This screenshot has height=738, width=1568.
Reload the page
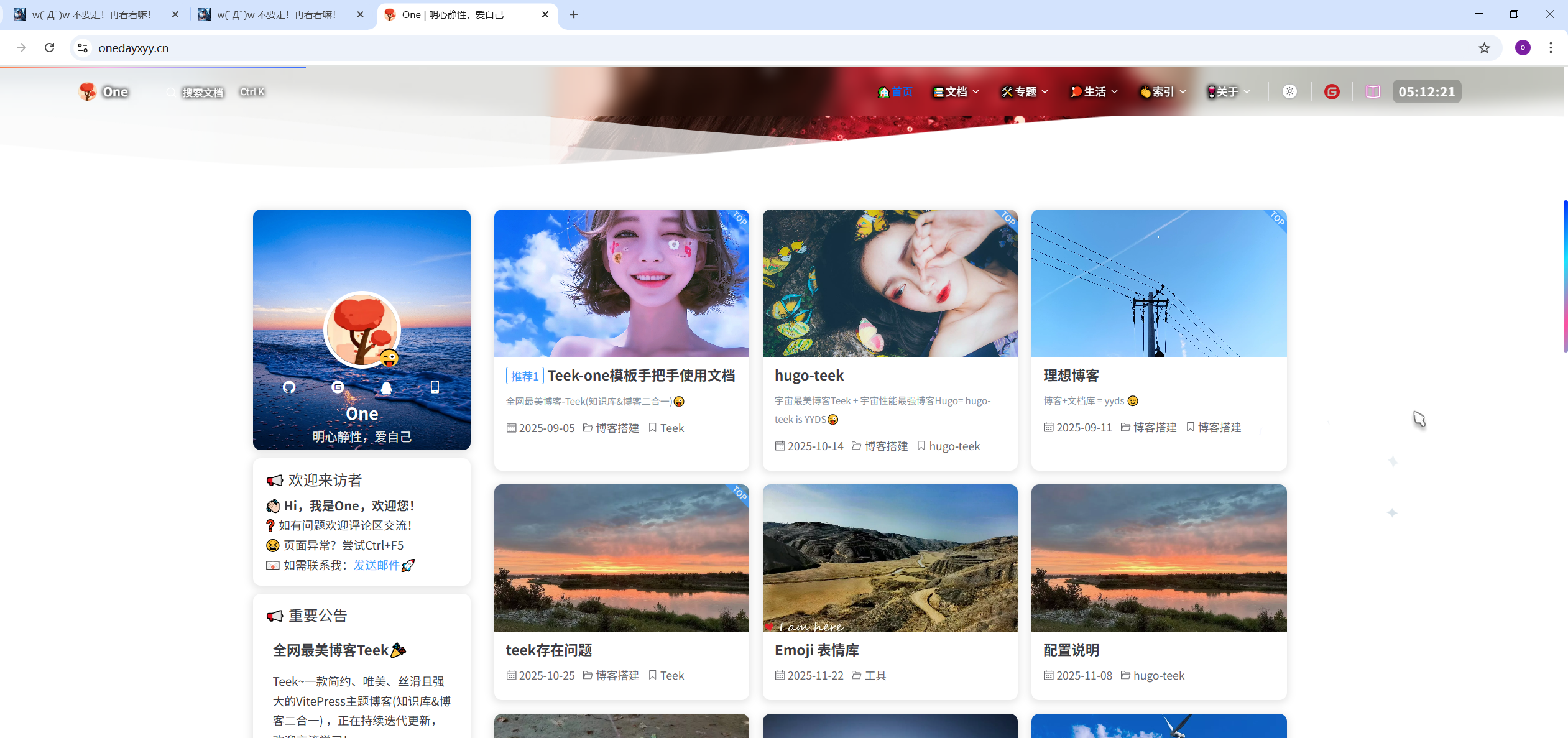tap(50, 48)
